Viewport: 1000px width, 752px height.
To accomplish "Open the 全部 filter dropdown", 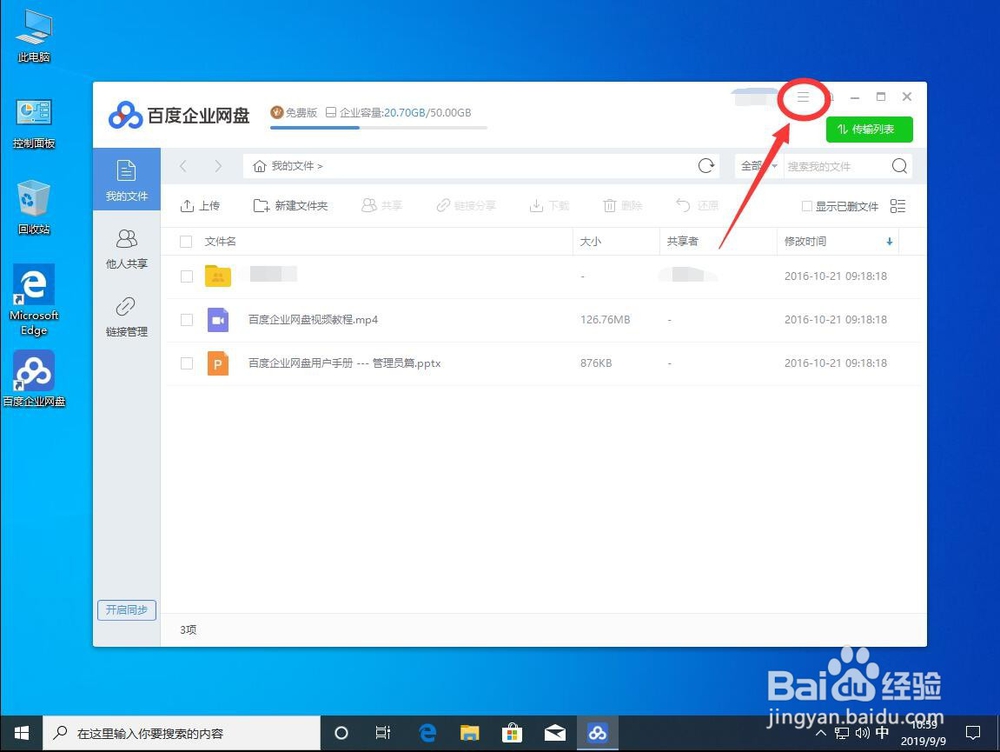I will click(x=759, y=165).
